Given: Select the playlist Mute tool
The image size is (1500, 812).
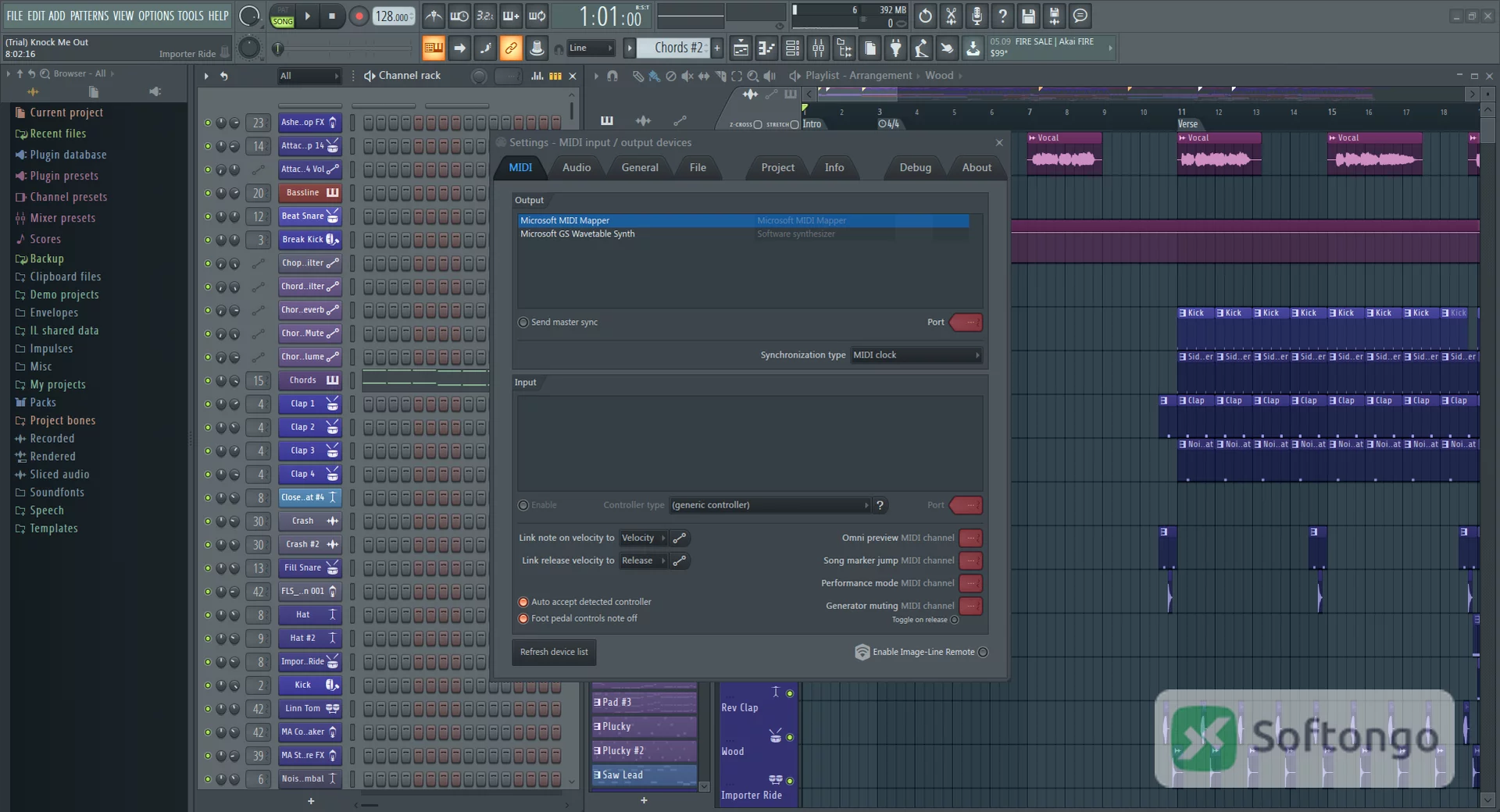Looking at the screenshot, I should (687, 76).
